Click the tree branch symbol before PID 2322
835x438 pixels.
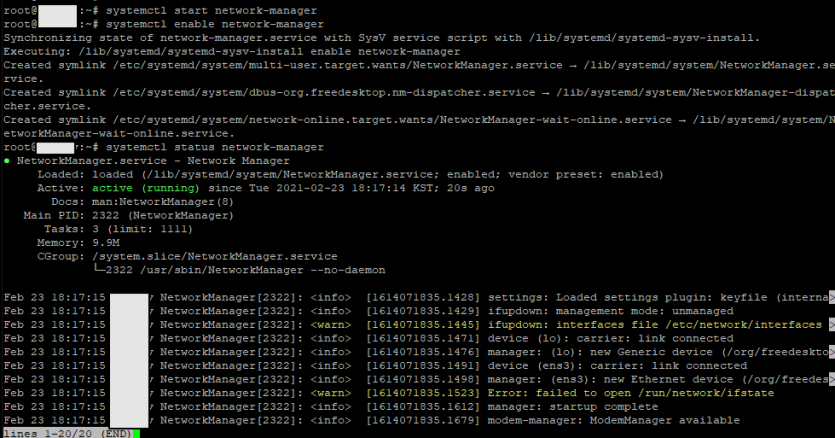click(99, 269)
